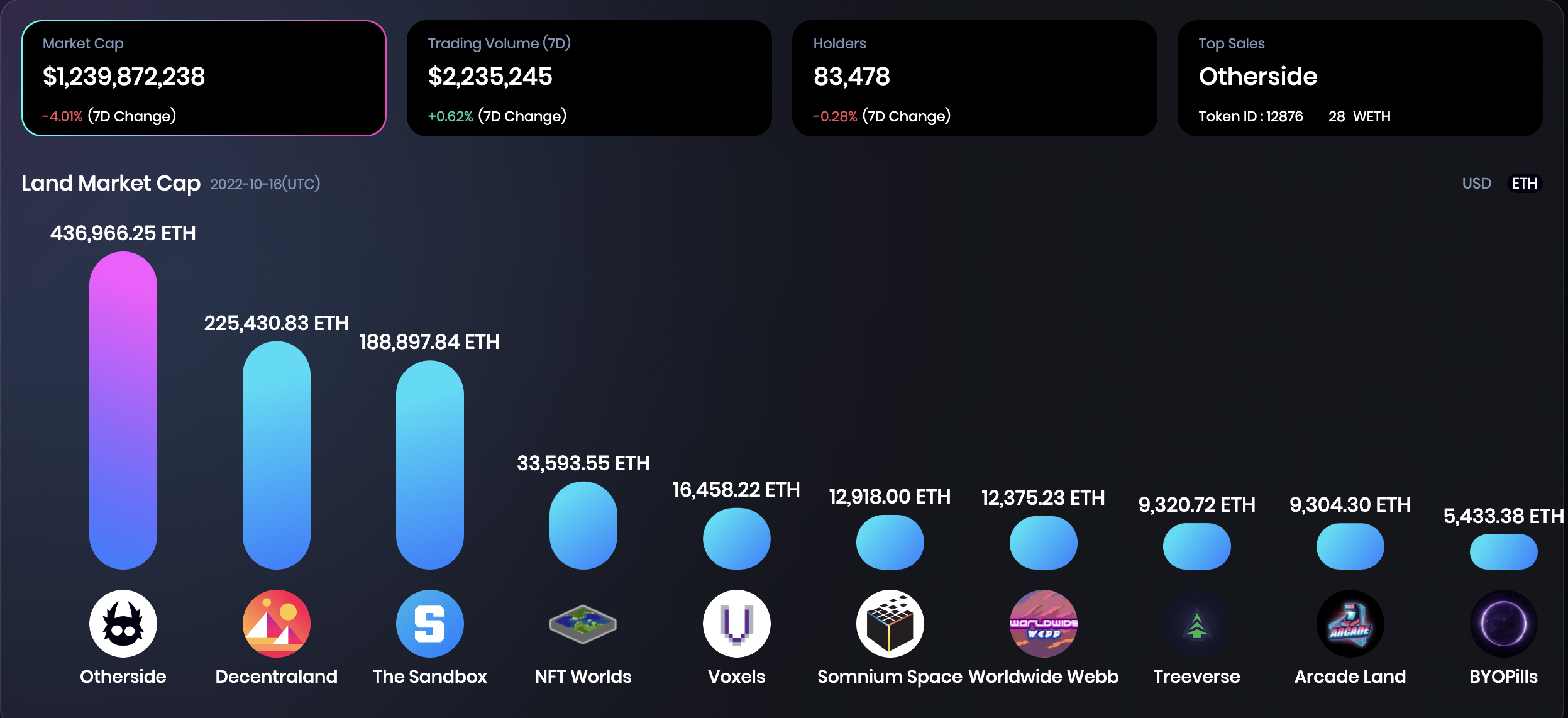Image resolution: width=1568 pixels, height=718 pixels.
Task: Open the Somnium Space name label
Action: click(x=890, y=677)
